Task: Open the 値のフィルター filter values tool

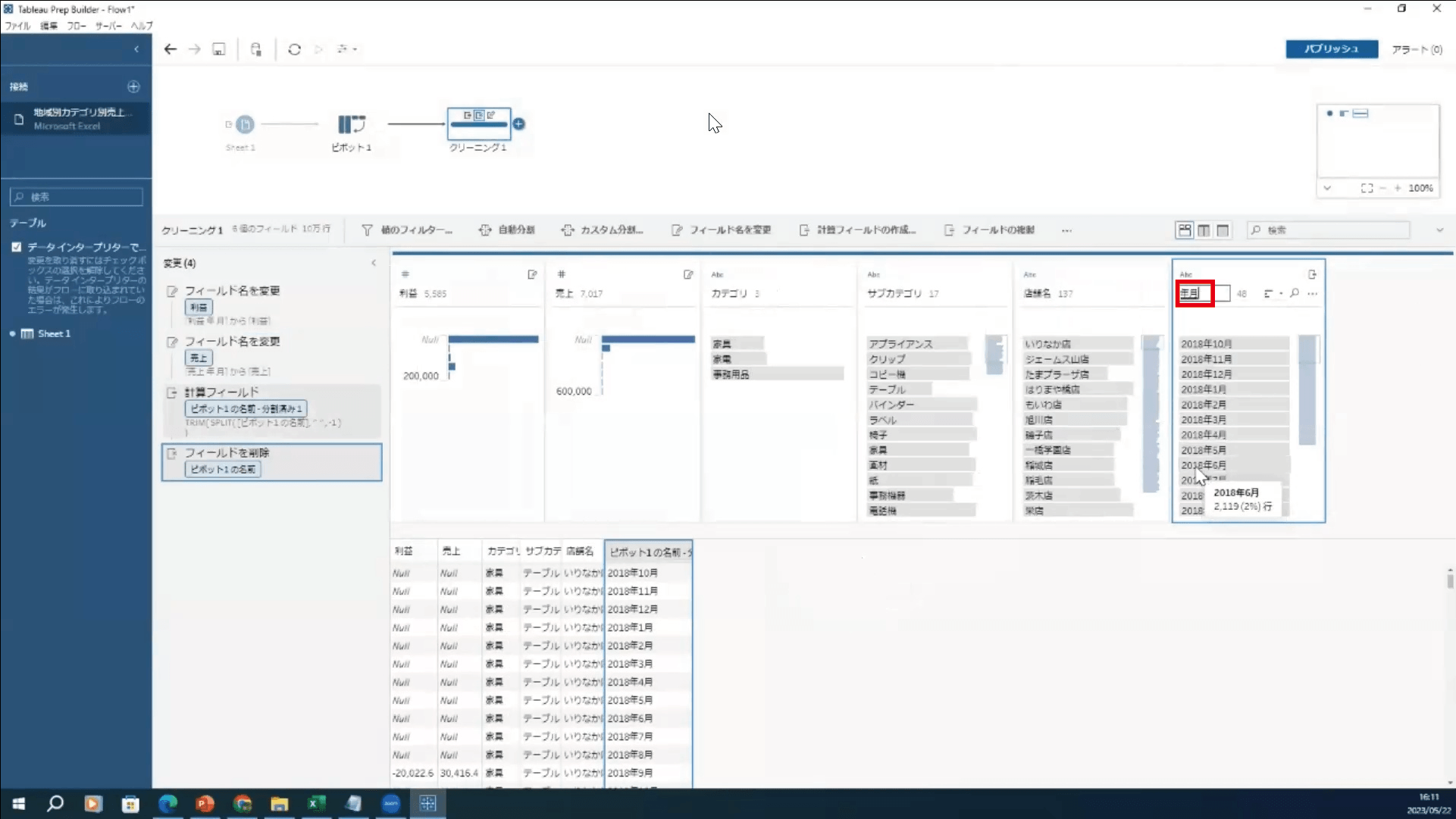Action: [x=407, y=230]
